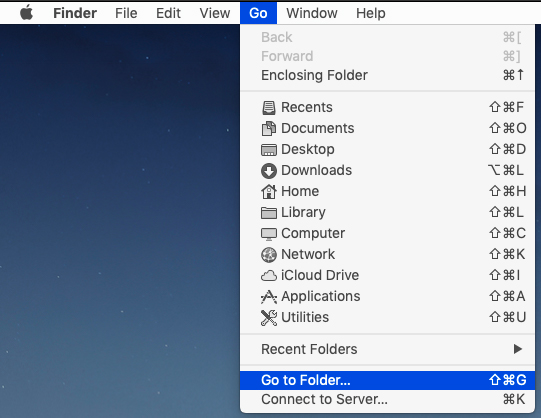541x418 pixels.
Task: Click the iCloud Drive cloud icon
Action: (x=269, y=276)
